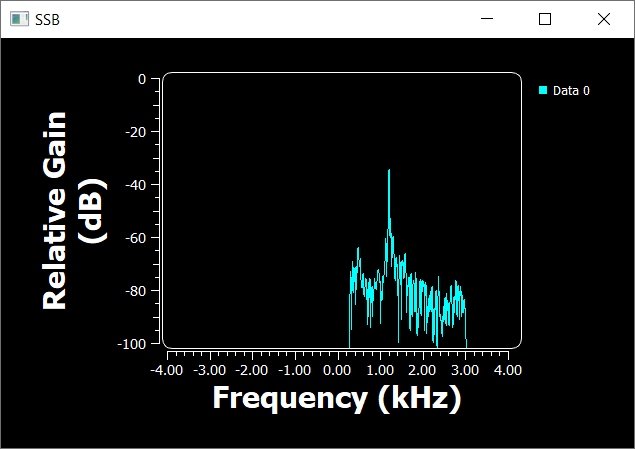Screen dimensions: 635x449
Task: Maximize the SSB window
Action: 545,19
